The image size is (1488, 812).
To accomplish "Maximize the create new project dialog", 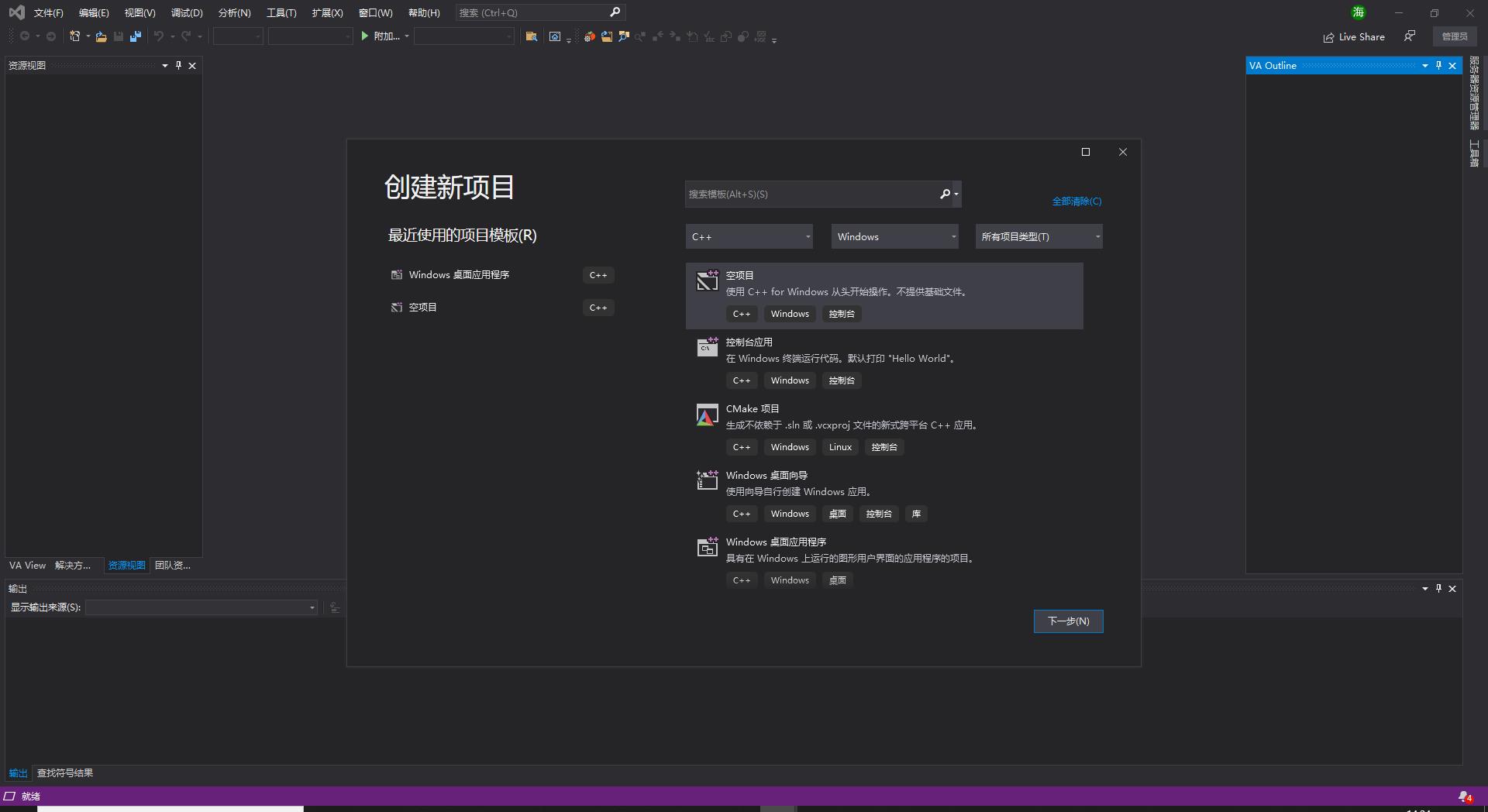I will point(1086,152).
